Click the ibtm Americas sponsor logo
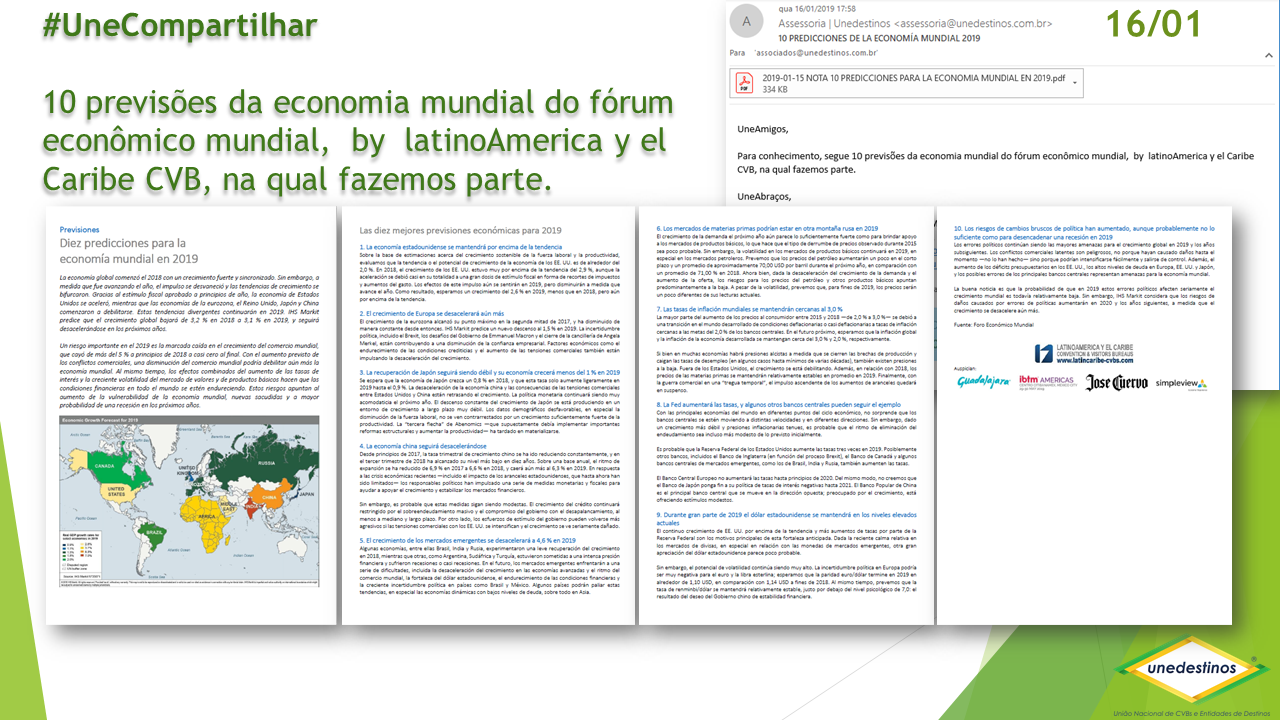This screenshot has width=1280, height=720. click(1046, 381)
